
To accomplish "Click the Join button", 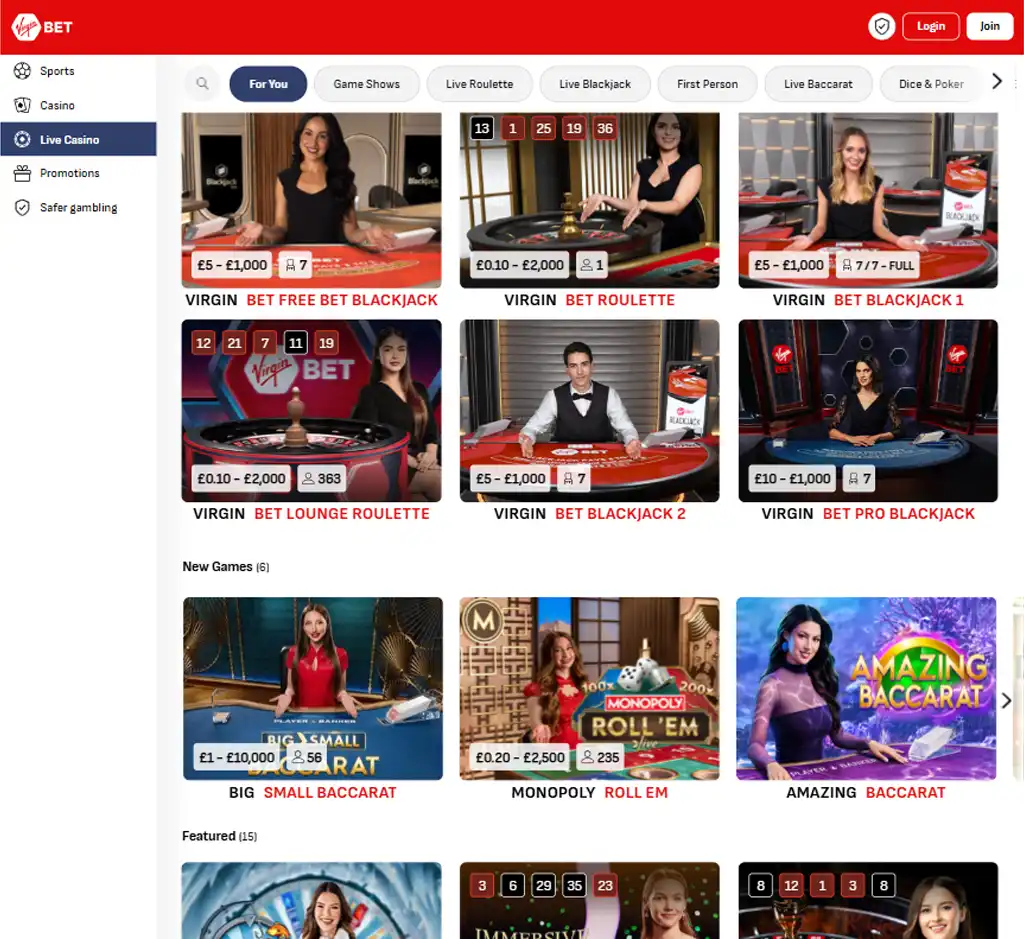I will click(989, 26).
